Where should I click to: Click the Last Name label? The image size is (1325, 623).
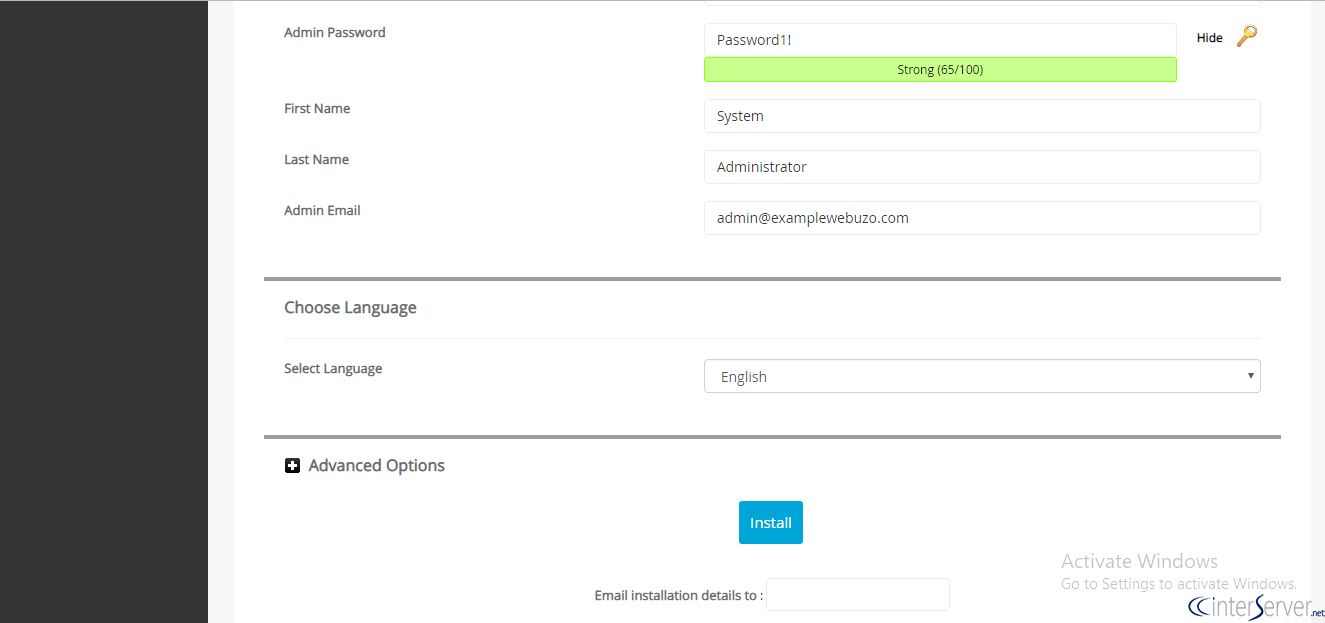[x=316, y=159]
